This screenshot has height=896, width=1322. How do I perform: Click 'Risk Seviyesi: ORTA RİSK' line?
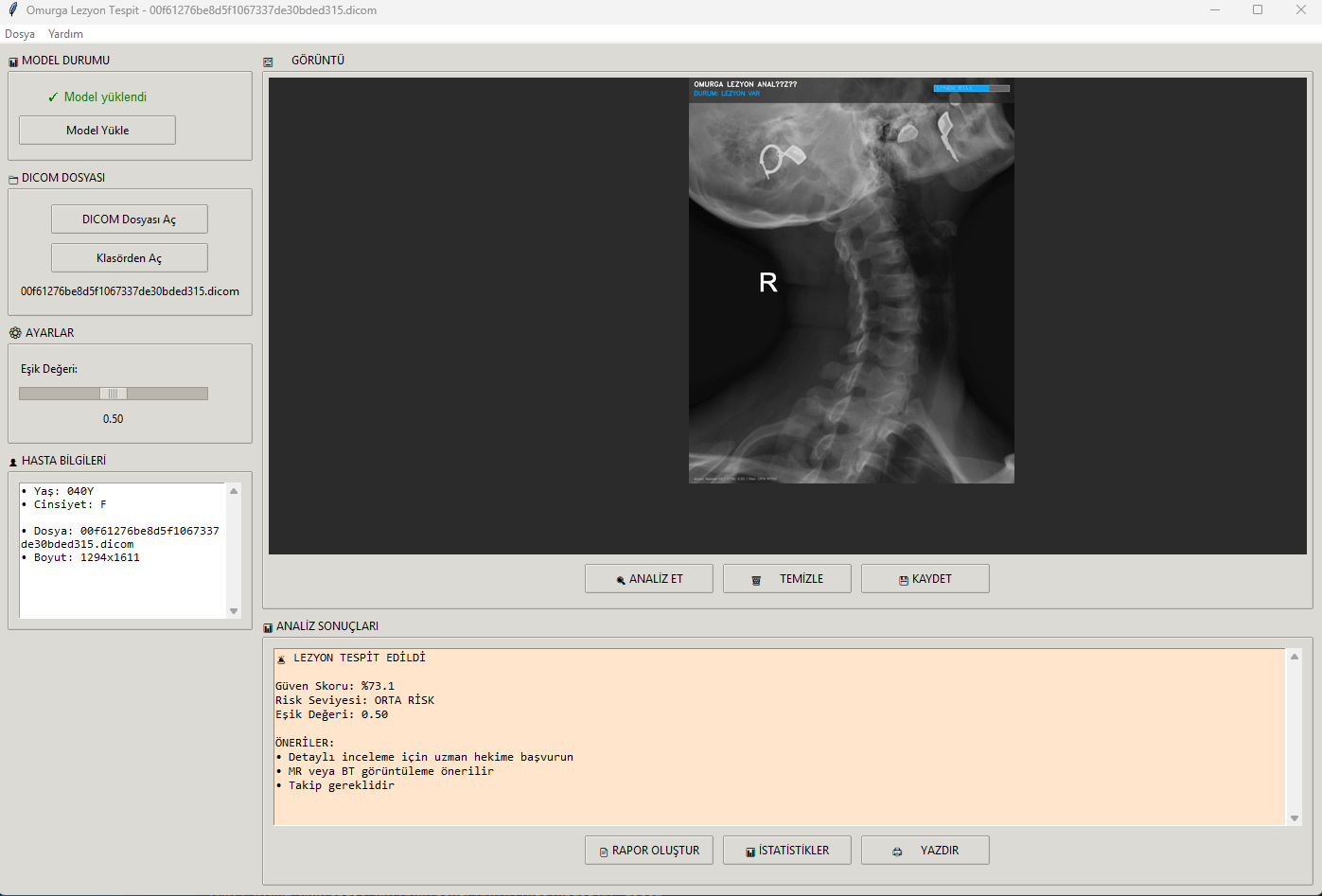355,700
